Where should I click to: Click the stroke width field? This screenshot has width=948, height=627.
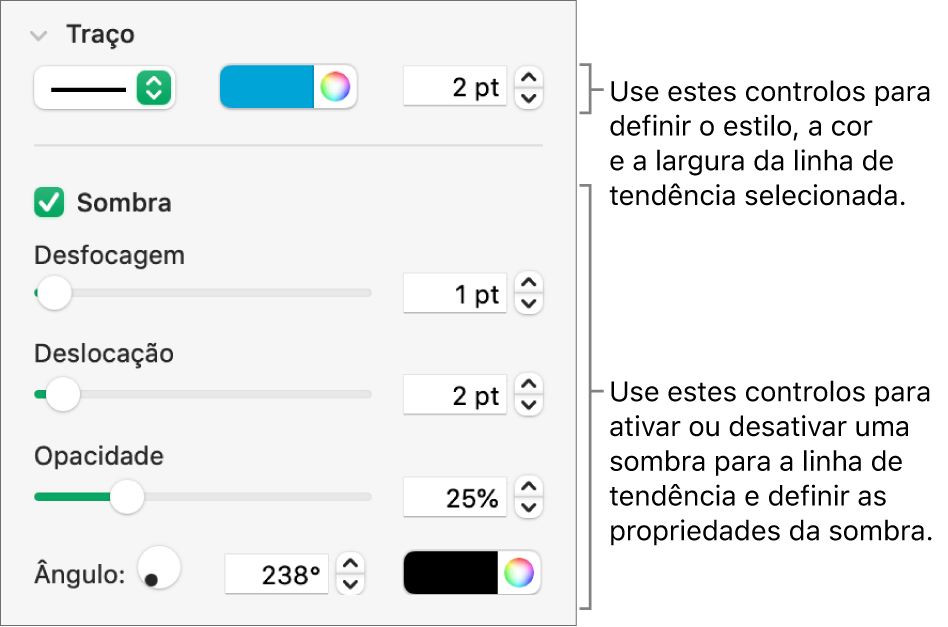click(455, 88)
